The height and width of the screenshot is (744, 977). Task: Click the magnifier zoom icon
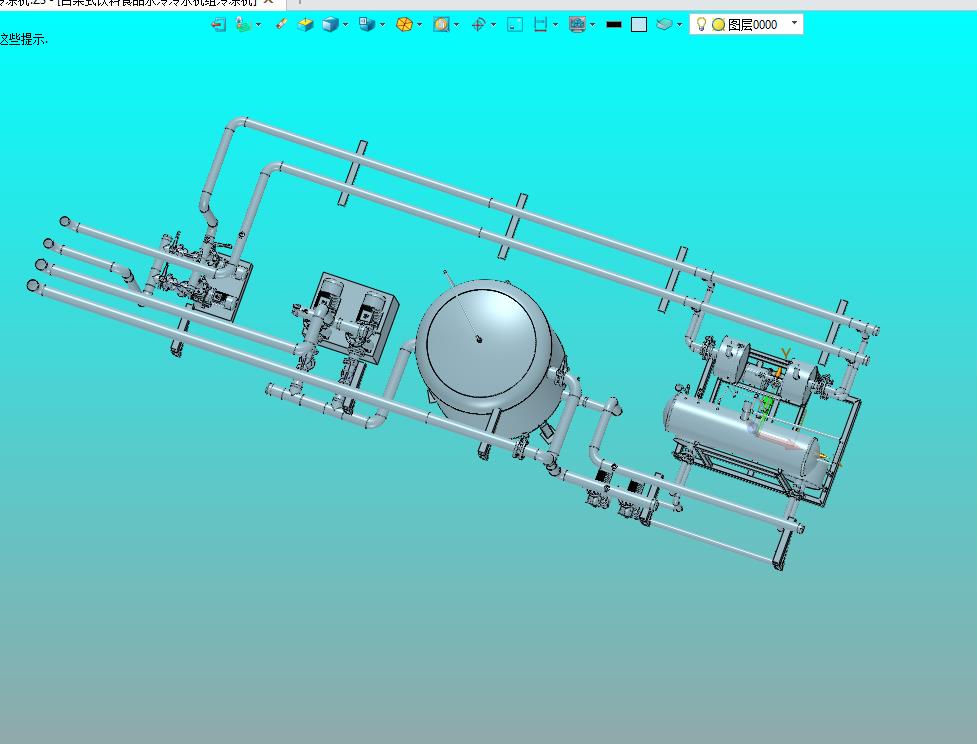(x=441, y=24)
